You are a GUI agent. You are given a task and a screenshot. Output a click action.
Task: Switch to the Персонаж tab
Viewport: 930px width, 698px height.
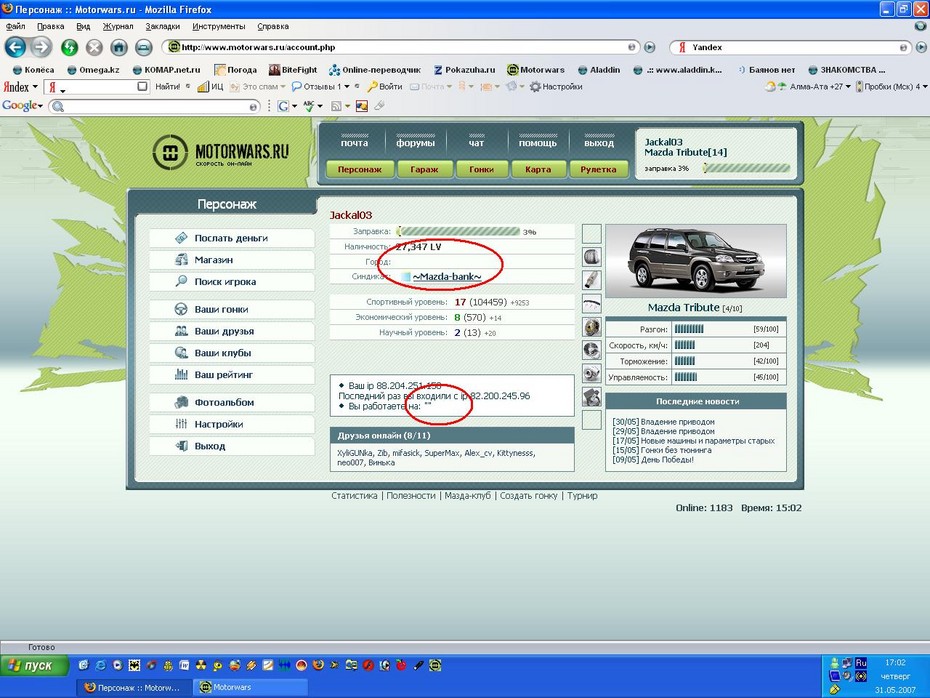pos(359,170)
